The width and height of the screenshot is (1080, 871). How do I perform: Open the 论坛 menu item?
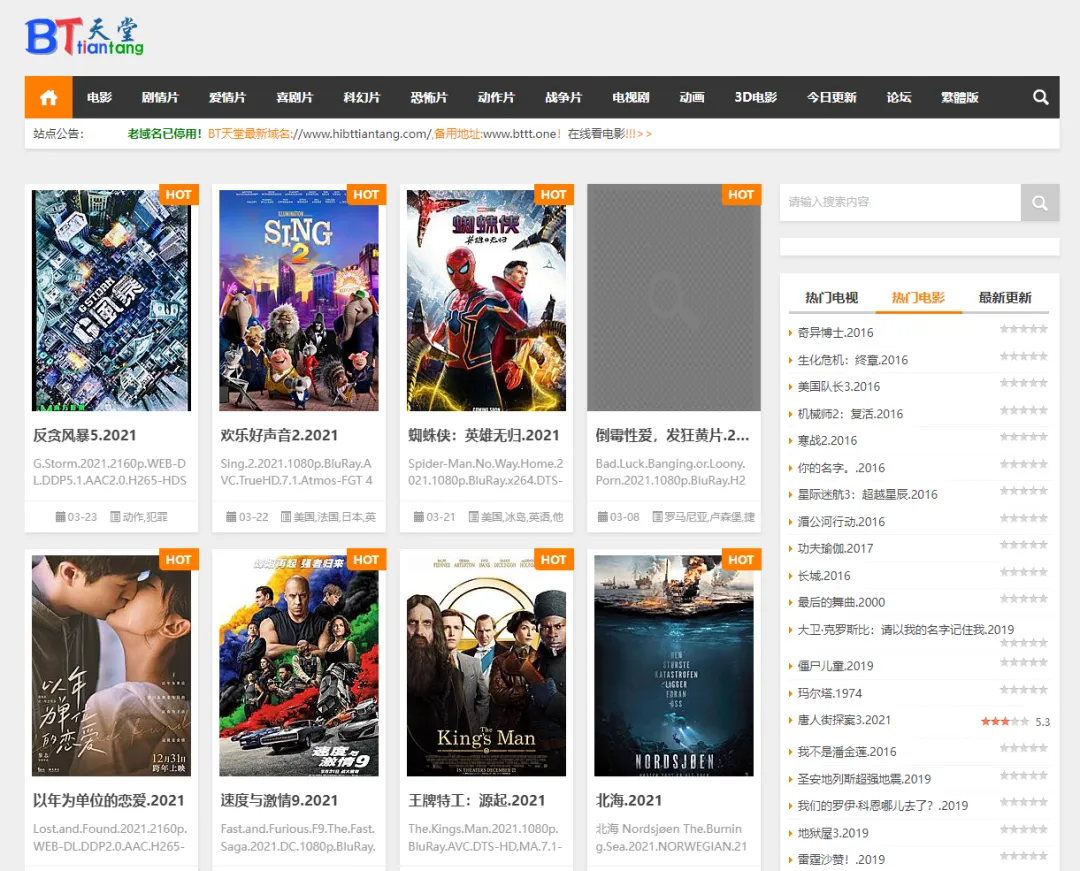(899, 97)
